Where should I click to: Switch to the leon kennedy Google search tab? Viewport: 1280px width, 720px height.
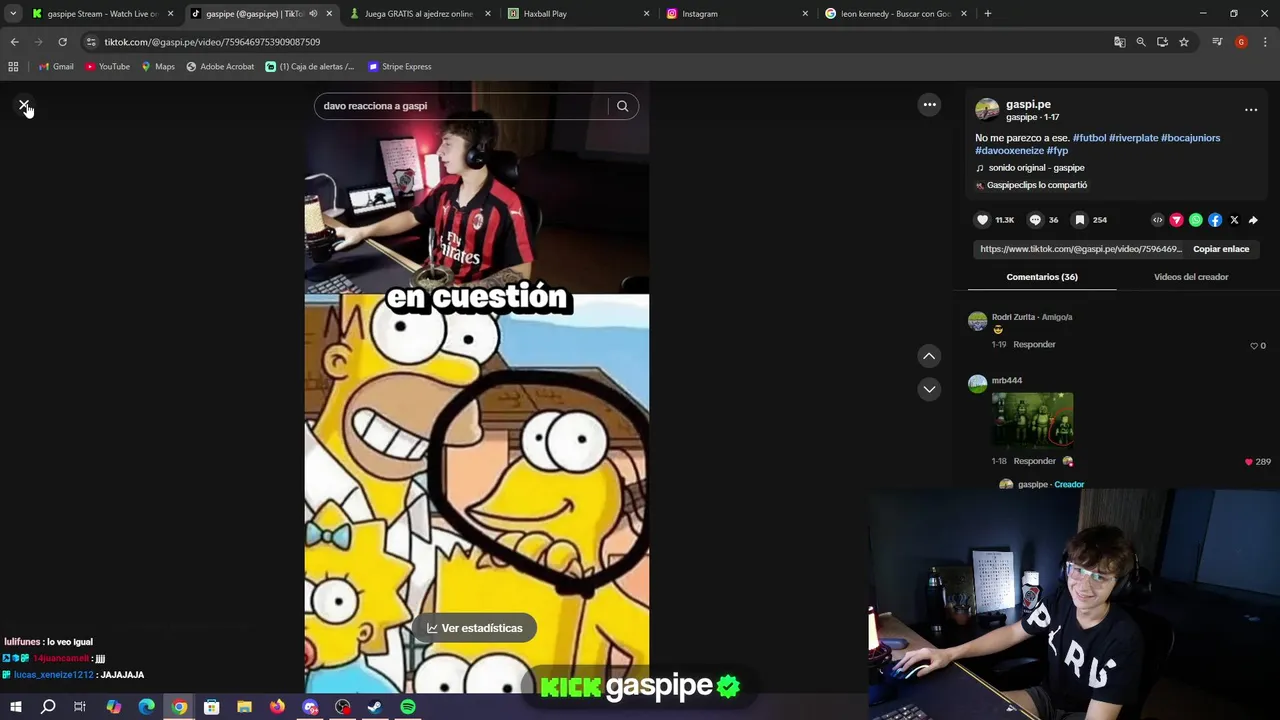tap(895, 14)
